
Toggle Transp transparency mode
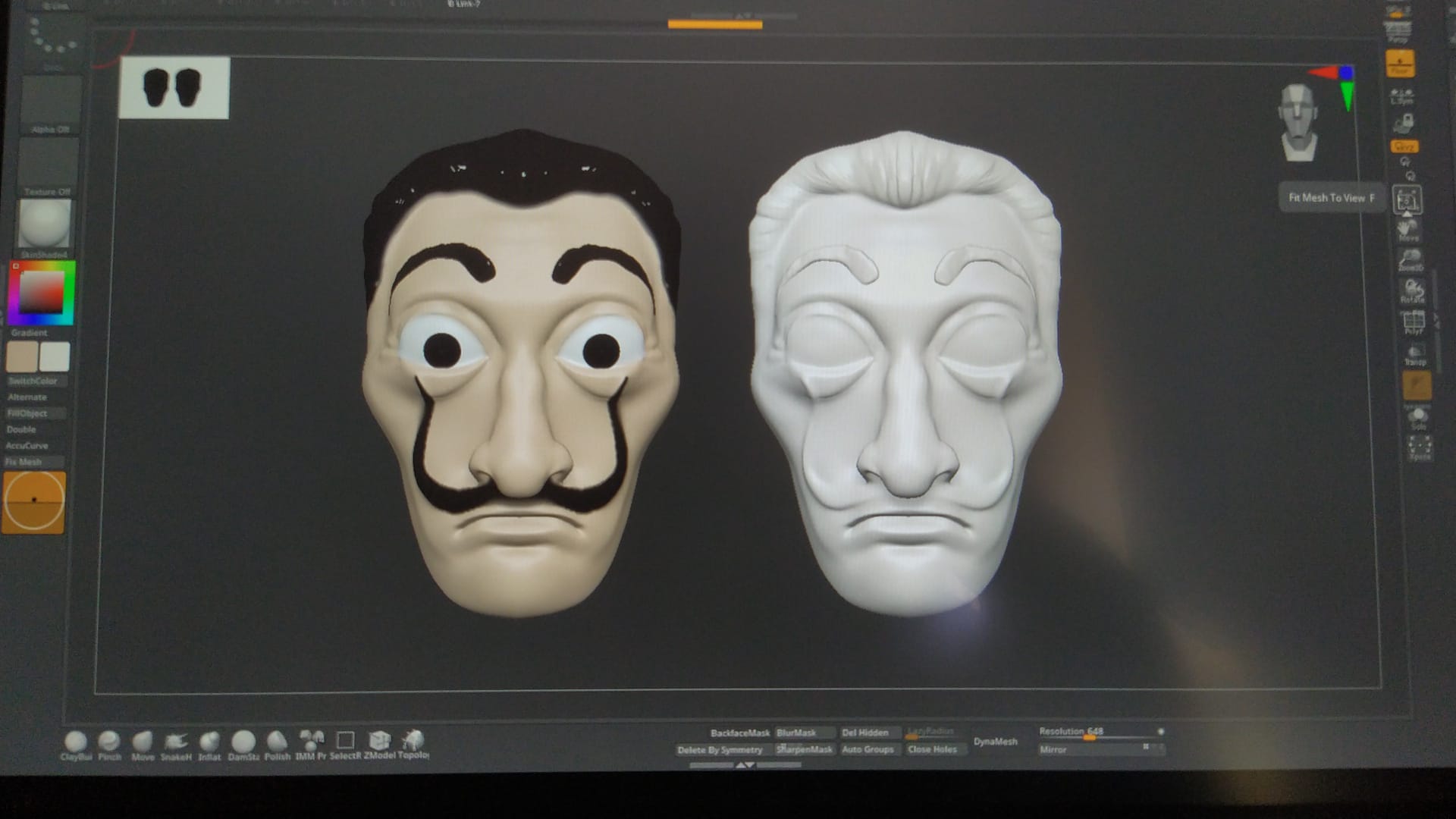coord(1415,355)
